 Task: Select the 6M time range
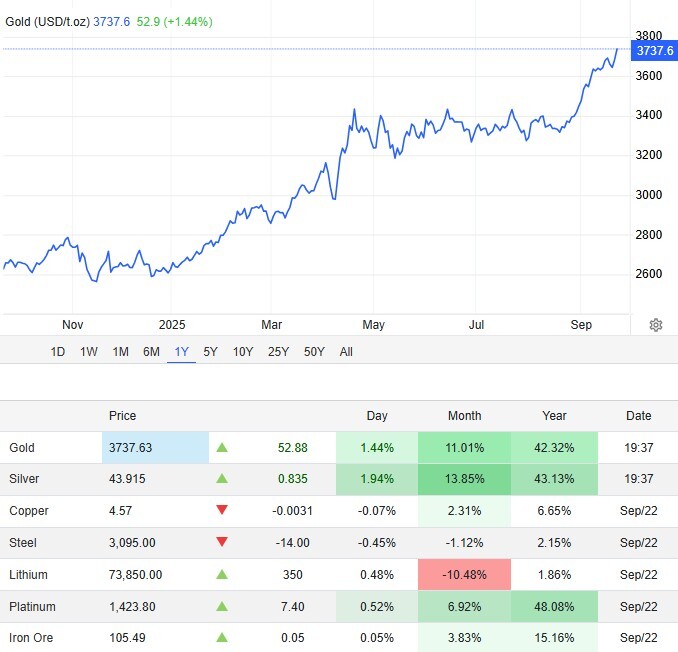(x=151, y=352)
